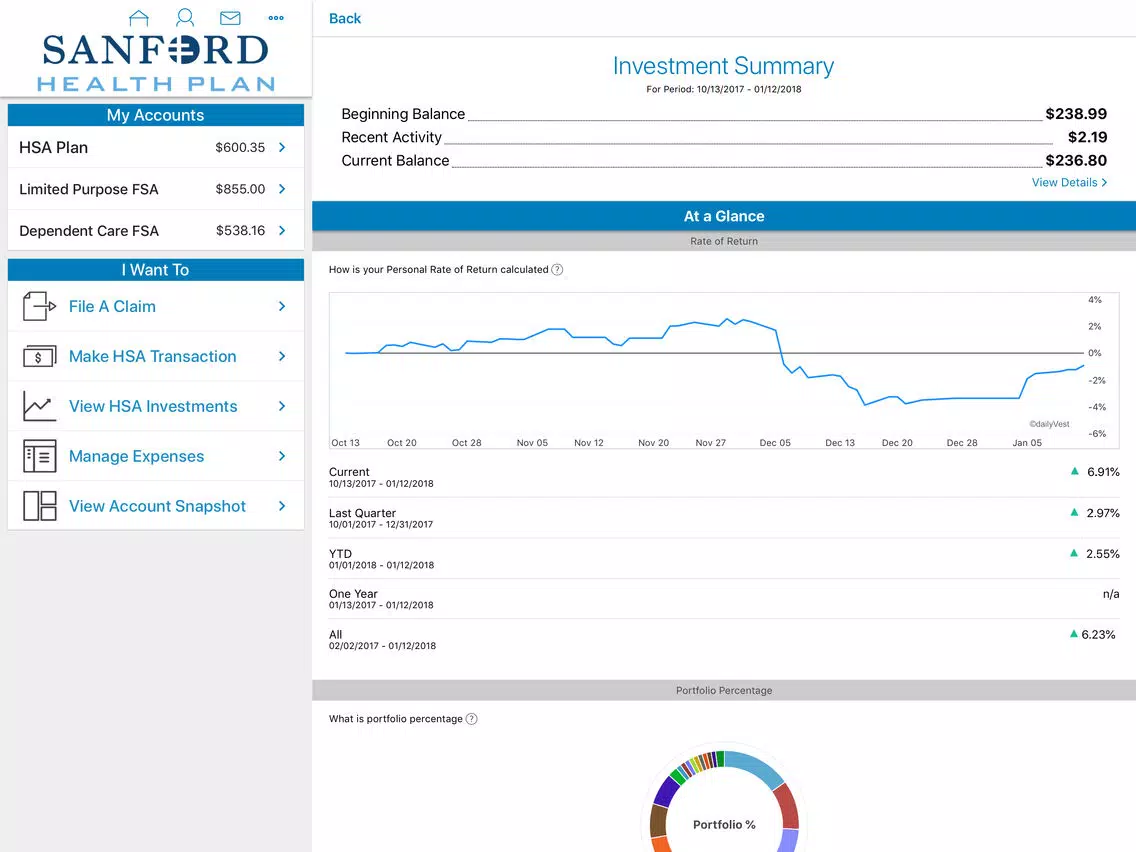
Task: Select View Account Snapshot link
Action: click(157, 506)
